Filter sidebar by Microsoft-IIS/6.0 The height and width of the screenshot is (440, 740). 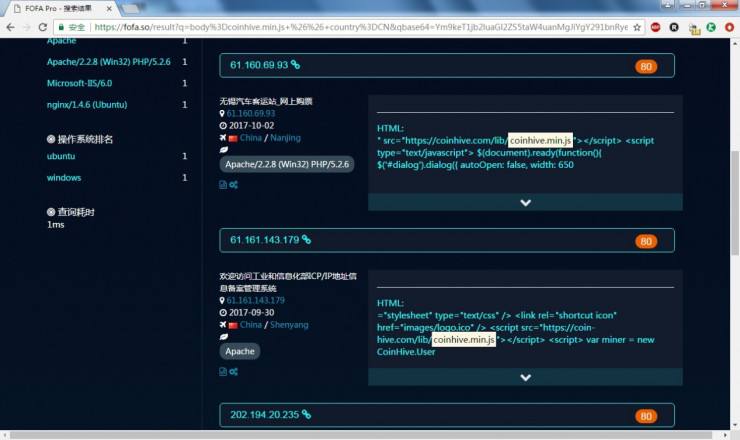click(79, 83)
